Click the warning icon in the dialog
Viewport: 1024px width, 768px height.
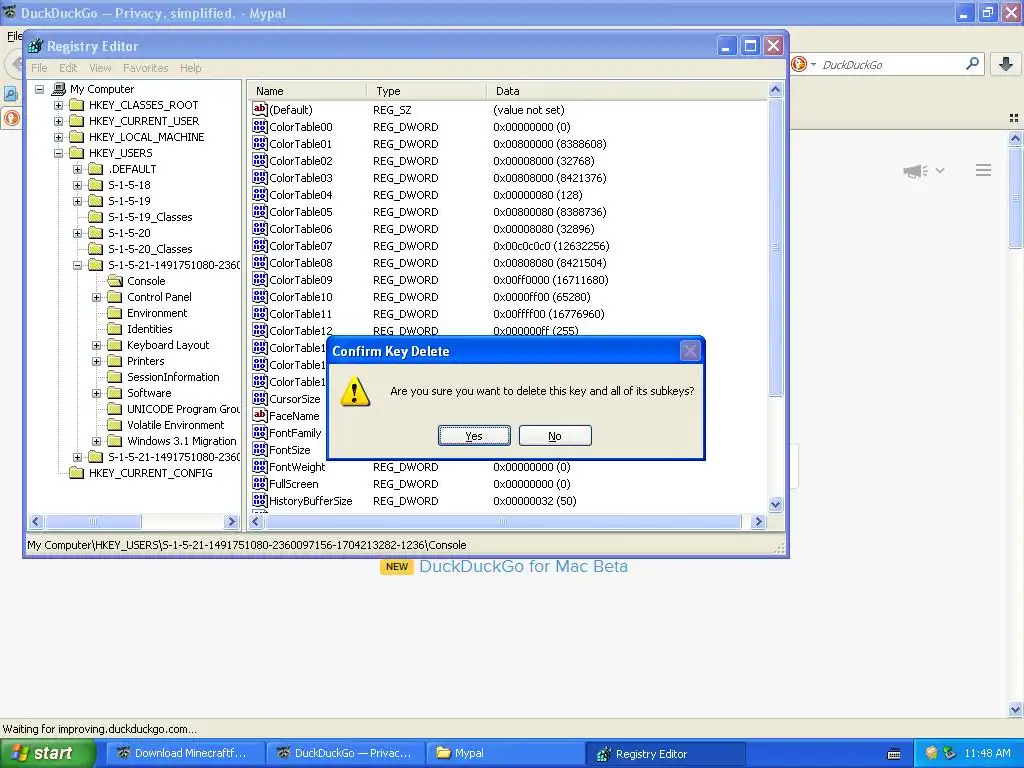tap(355, 391)
